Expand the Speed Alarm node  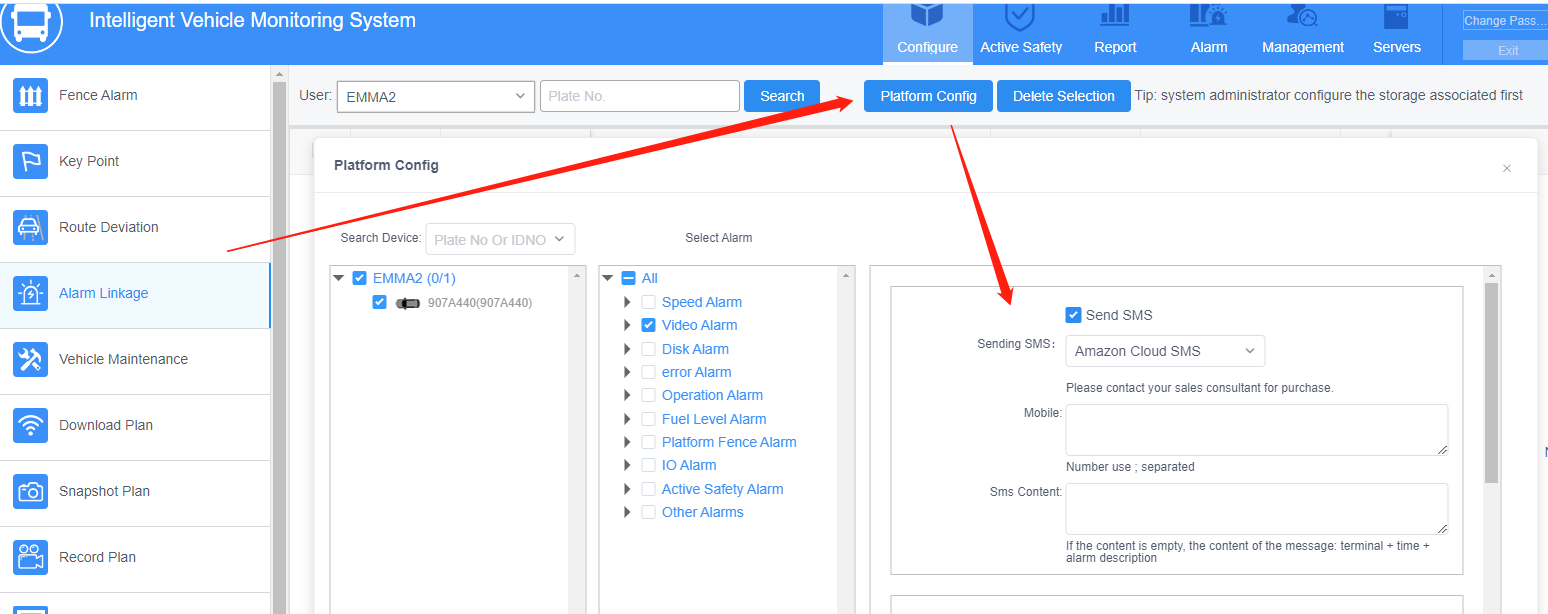[627, 302]
